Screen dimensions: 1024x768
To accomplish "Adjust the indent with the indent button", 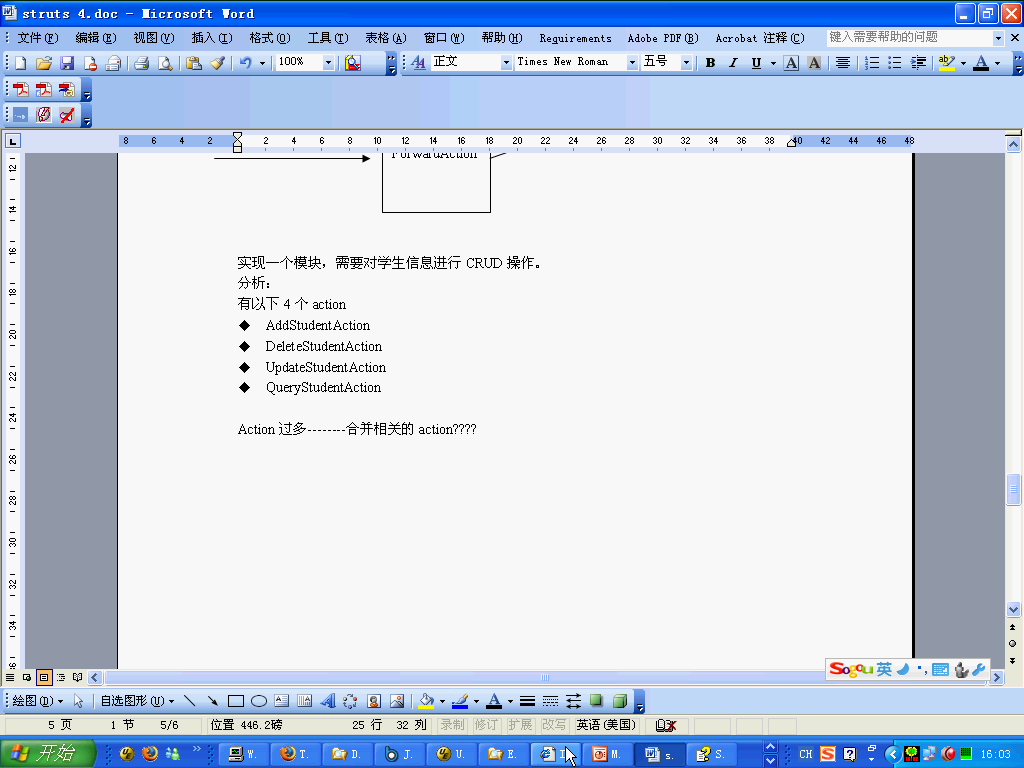I will (918, 63).
